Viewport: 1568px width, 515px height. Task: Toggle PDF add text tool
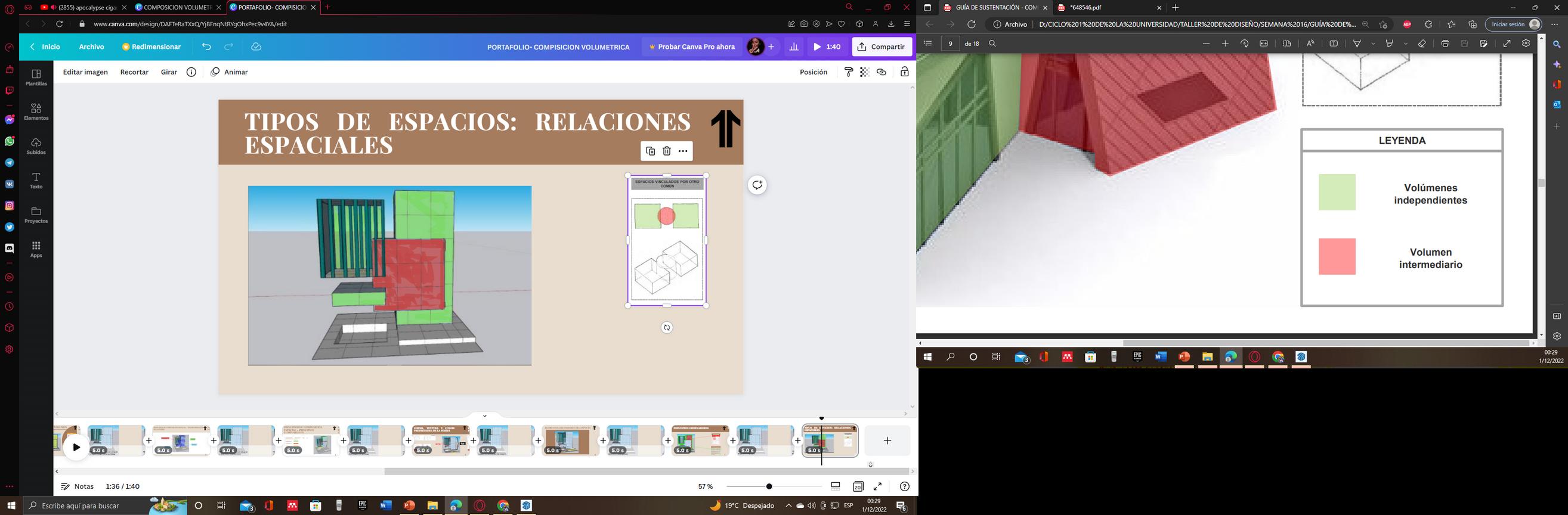click(x=1333, y=43)
